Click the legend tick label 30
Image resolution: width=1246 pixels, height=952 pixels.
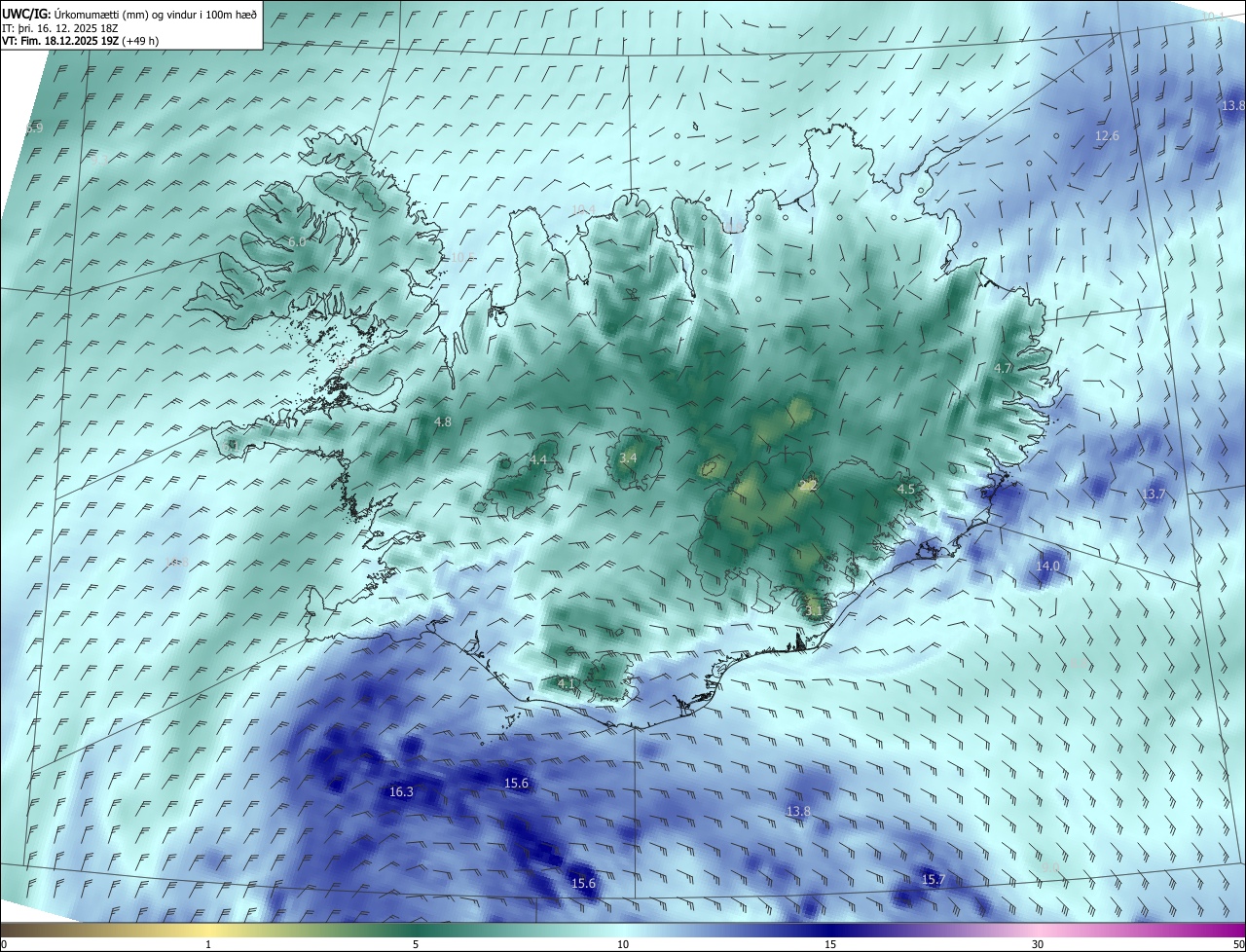point(1038,945)
